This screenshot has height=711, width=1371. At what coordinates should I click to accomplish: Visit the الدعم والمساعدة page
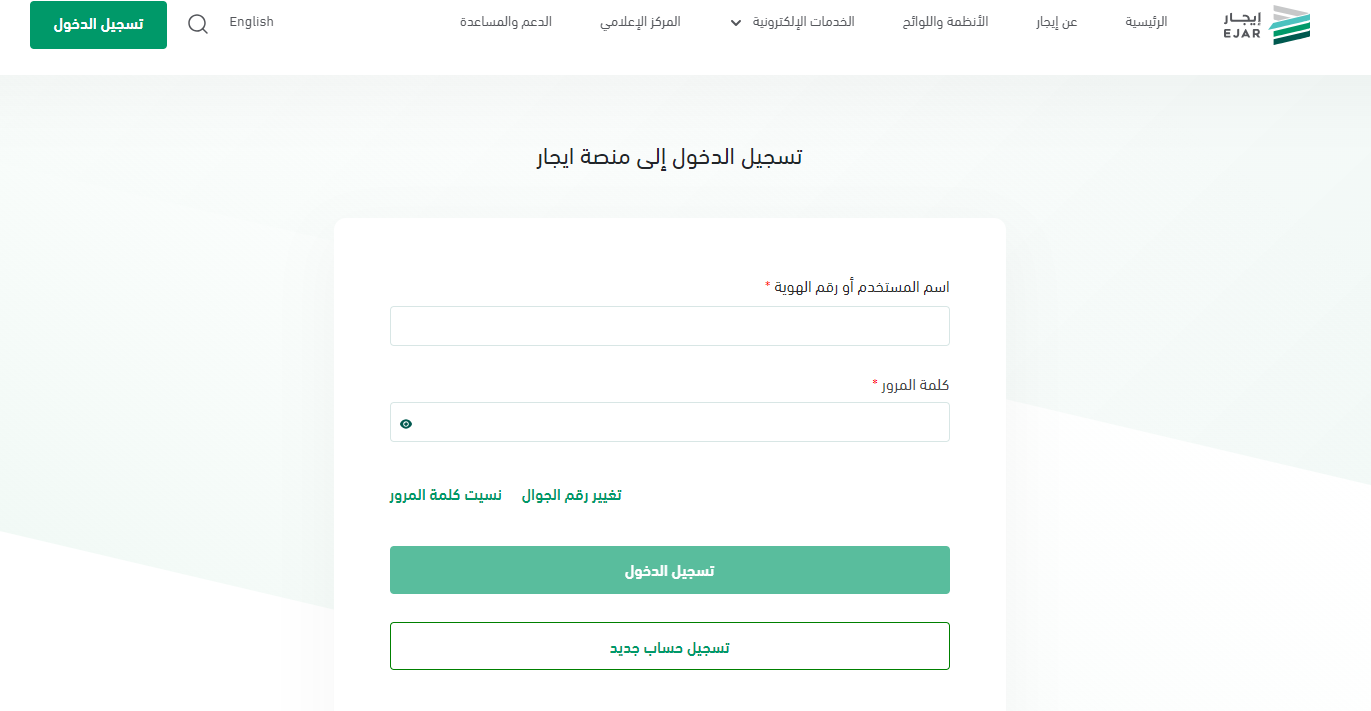pyautogui.click(x=506, y=22)
